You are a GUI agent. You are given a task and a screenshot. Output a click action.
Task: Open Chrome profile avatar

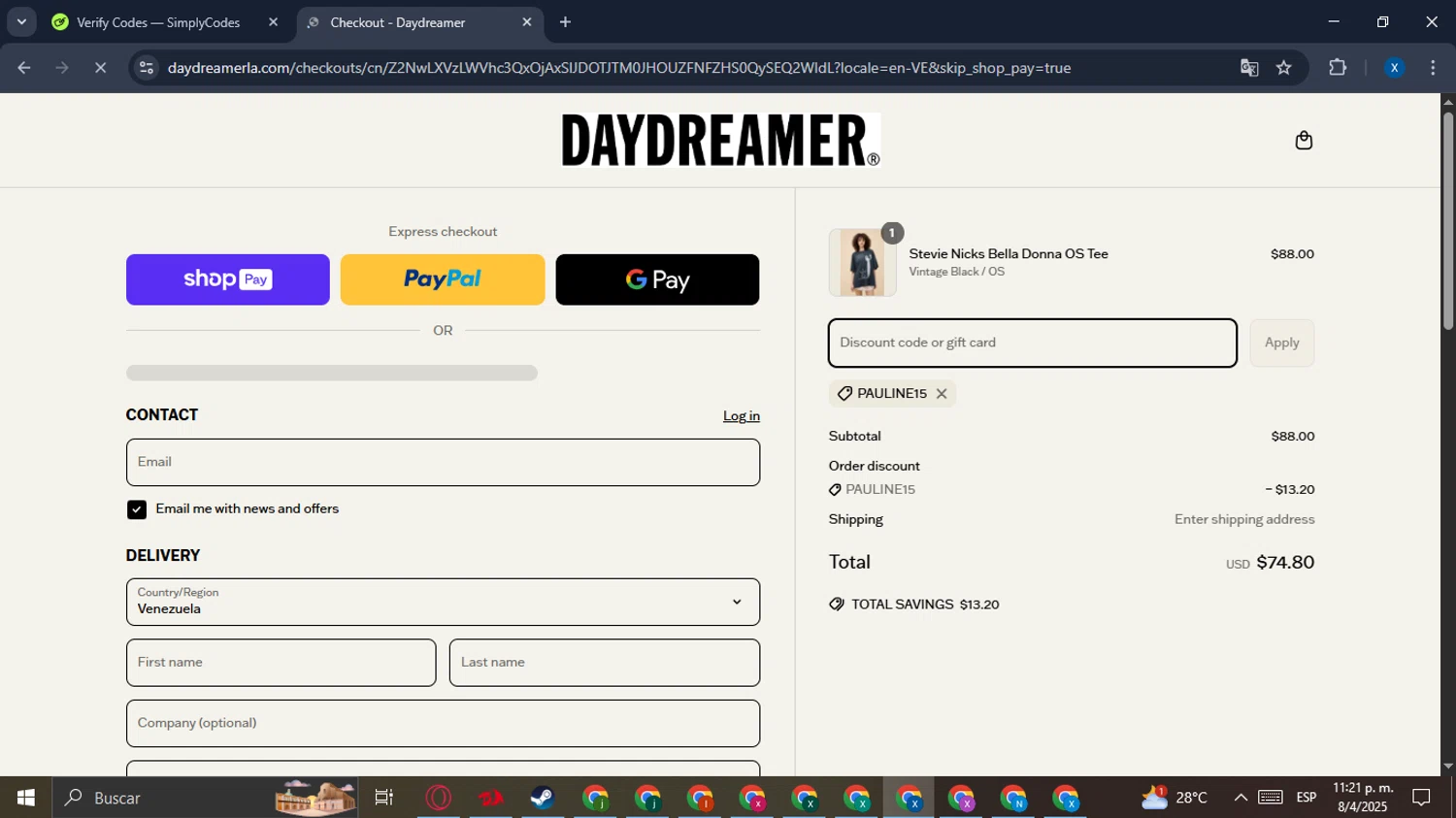[1394, 68]
